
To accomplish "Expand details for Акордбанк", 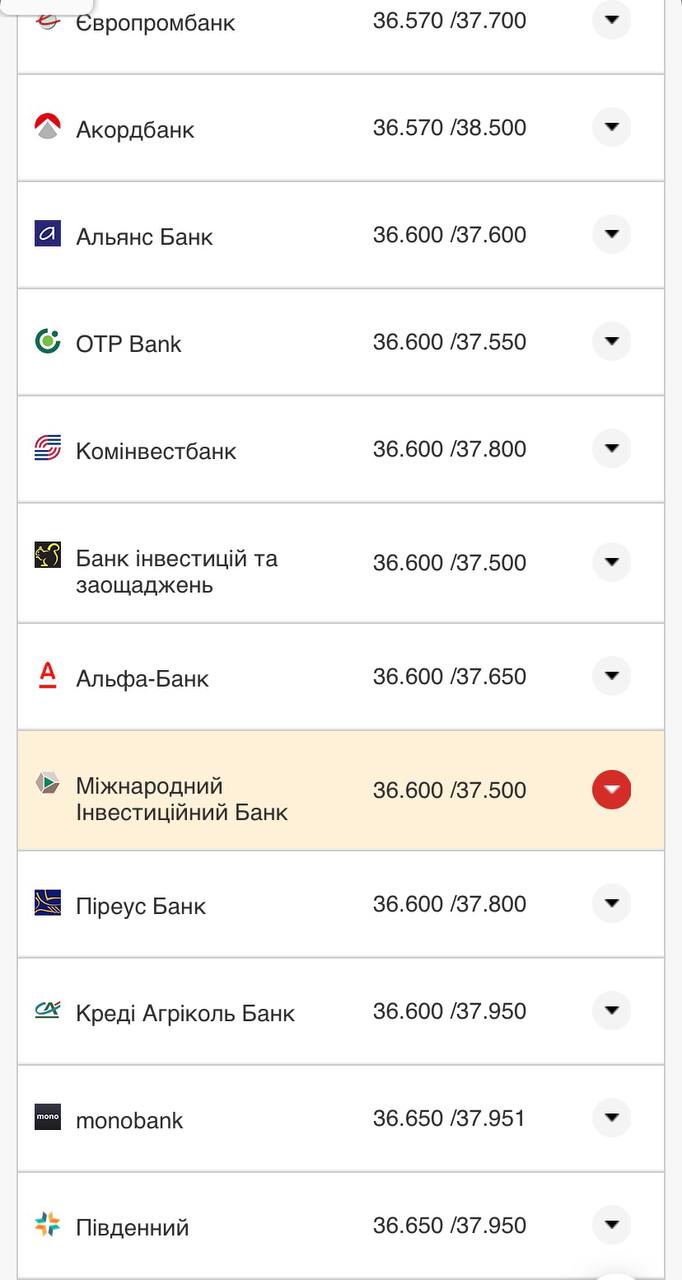I will tap(611, 127).
